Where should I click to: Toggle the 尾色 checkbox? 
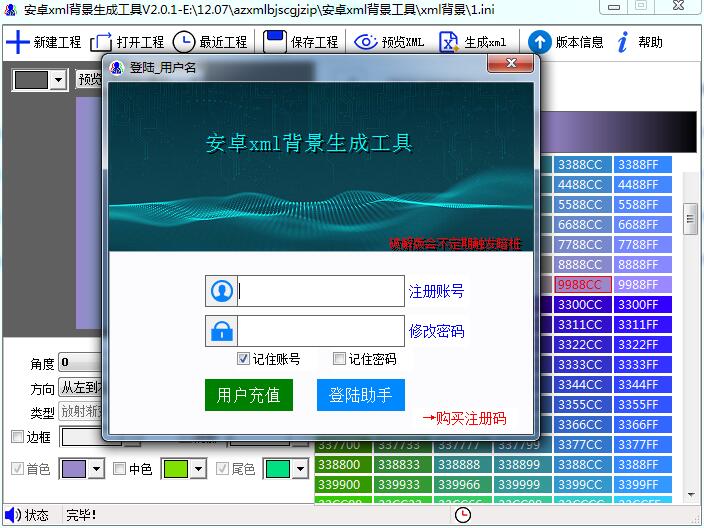tap(222, 469)
